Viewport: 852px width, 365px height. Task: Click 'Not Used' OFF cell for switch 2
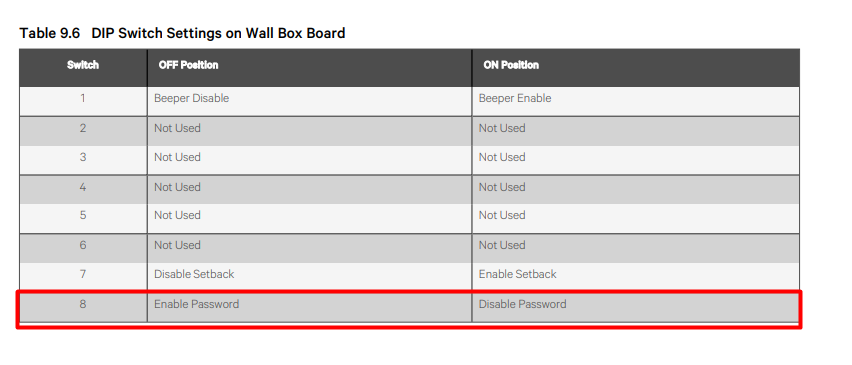point(309,131)
